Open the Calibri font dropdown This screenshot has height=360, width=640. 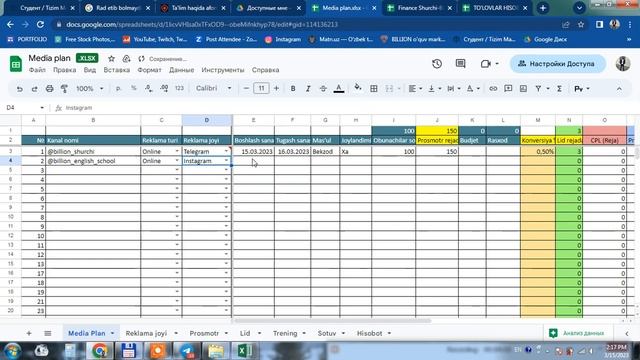point(213,89)
